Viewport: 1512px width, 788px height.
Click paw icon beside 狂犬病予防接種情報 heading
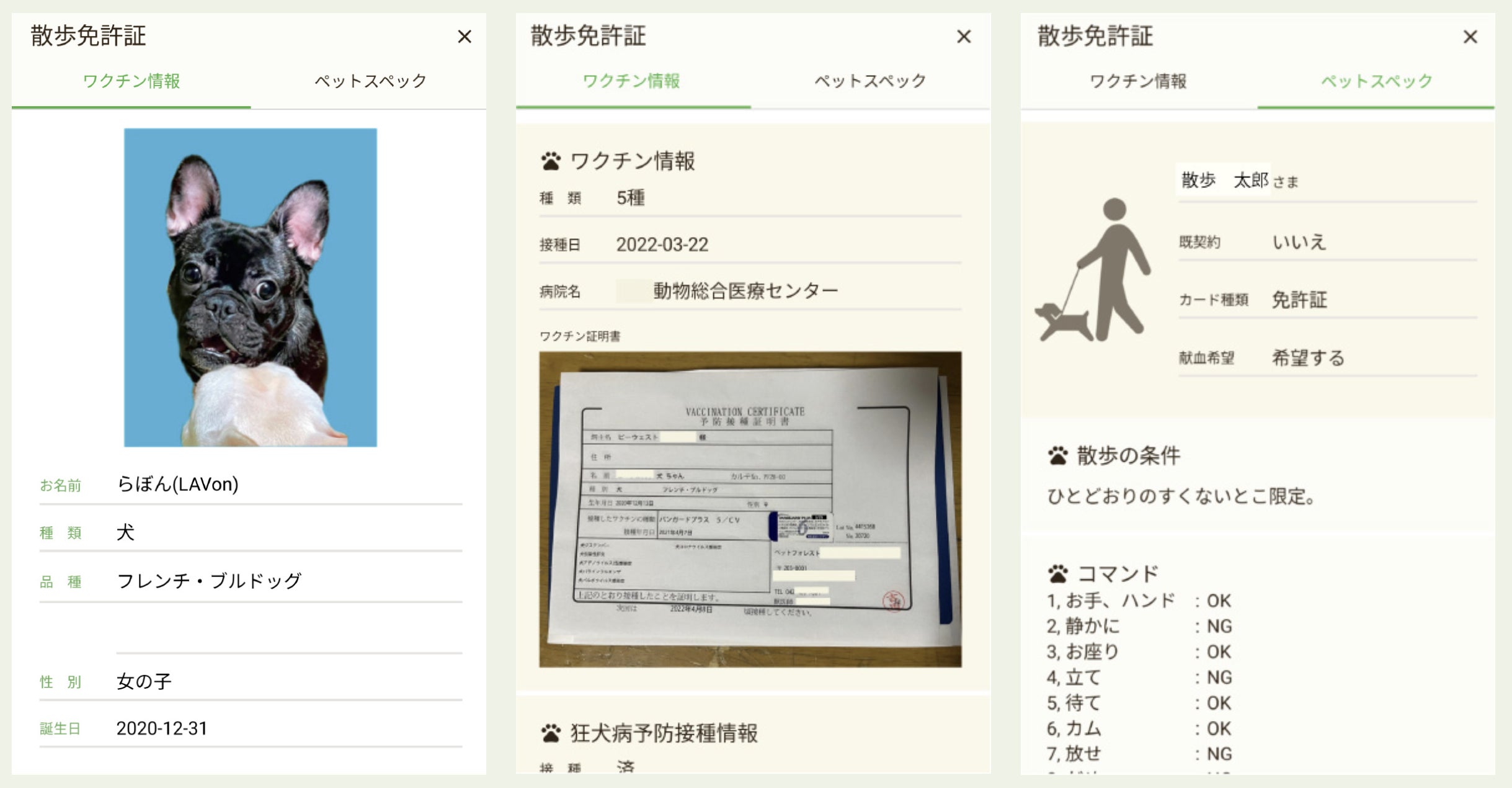click(x=550, y=733)
